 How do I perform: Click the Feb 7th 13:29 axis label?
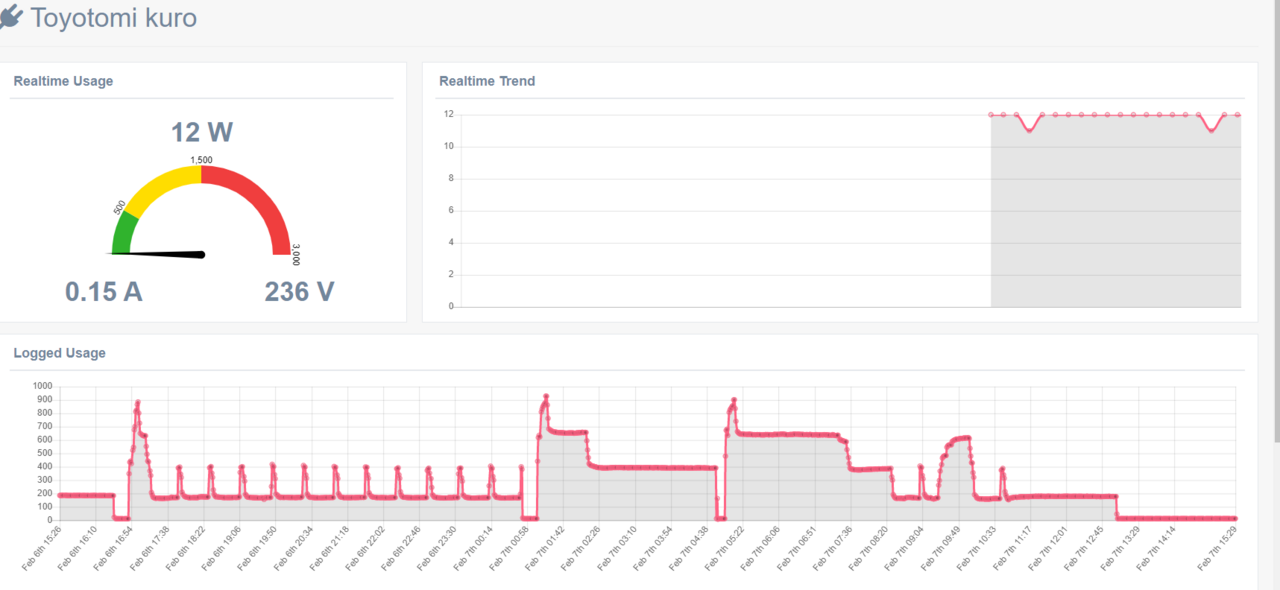[1119, 549]
